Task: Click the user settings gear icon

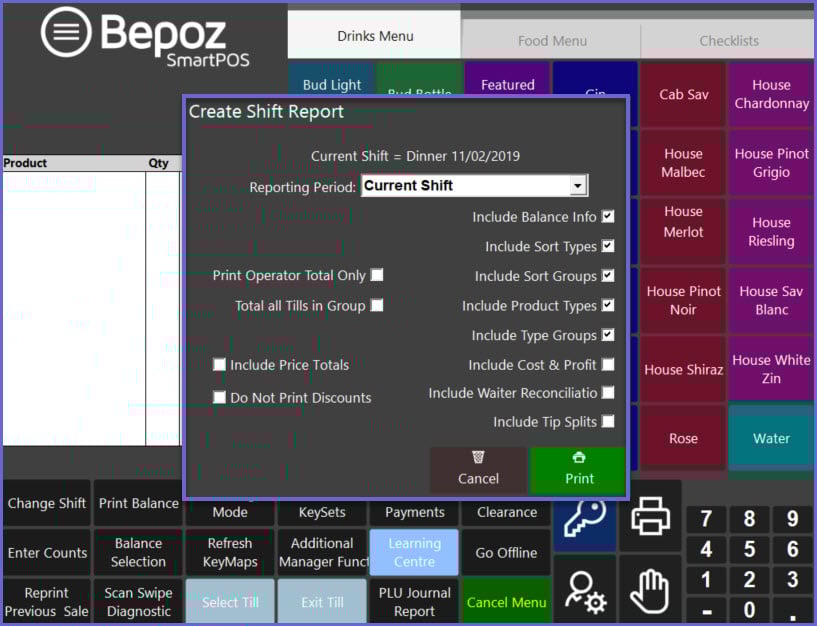Action: [585, 591]
